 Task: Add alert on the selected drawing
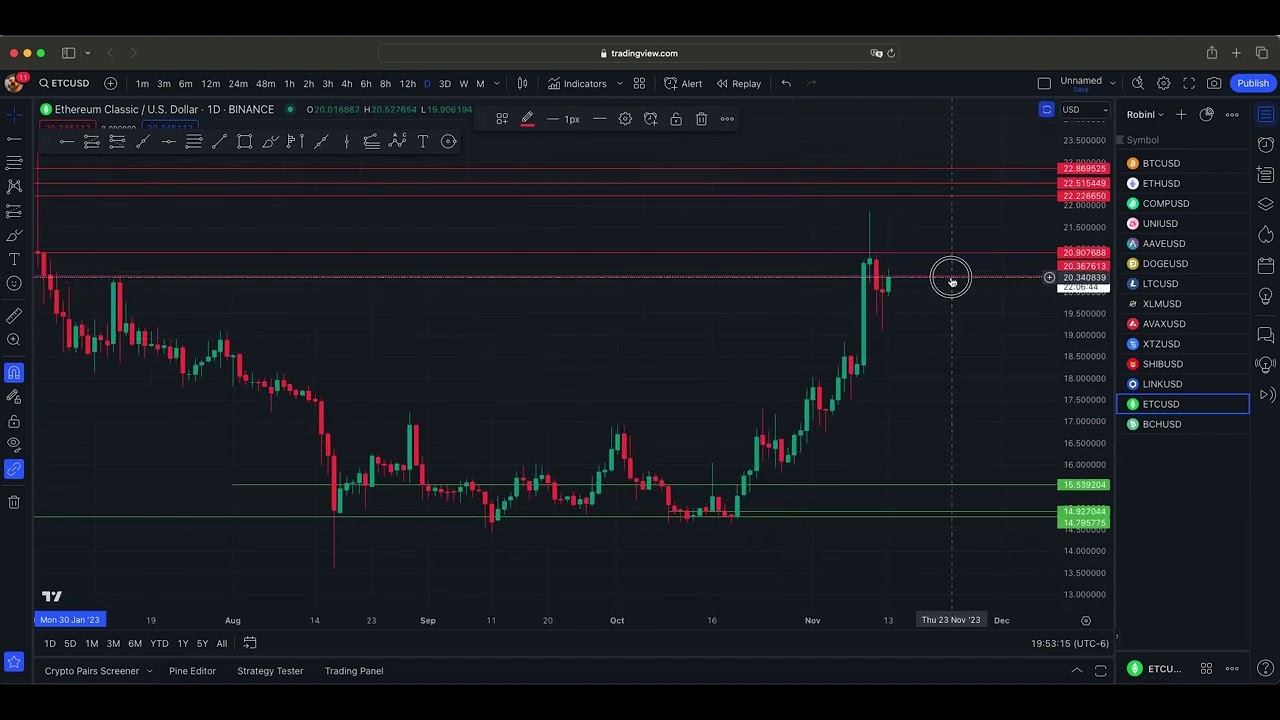[x=651, y=119]
